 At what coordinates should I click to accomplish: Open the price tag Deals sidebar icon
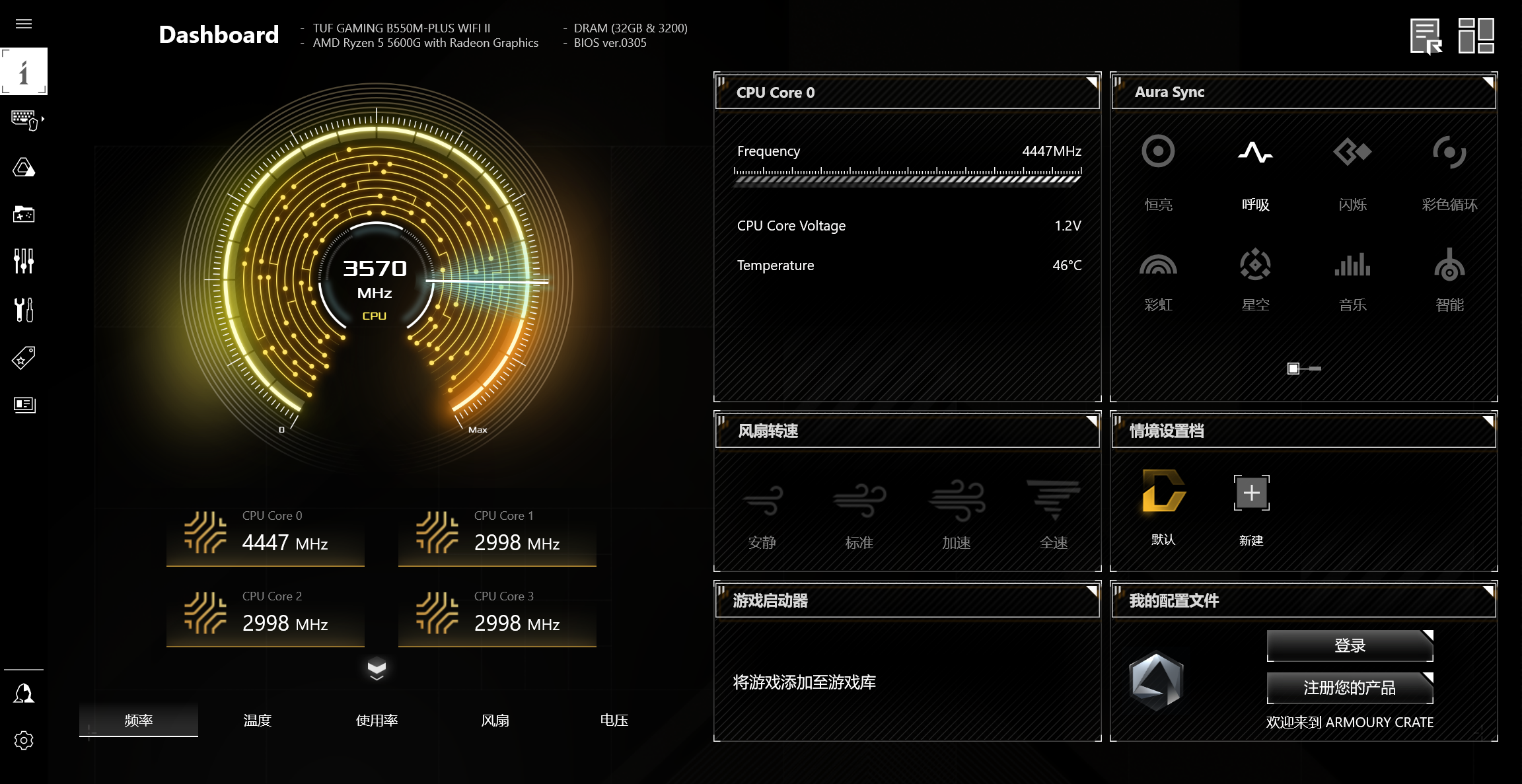tap(24, 357)
